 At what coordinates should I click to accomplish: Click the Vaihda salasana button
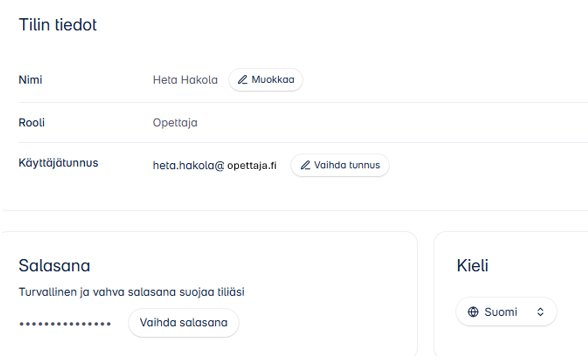point(184,322)
